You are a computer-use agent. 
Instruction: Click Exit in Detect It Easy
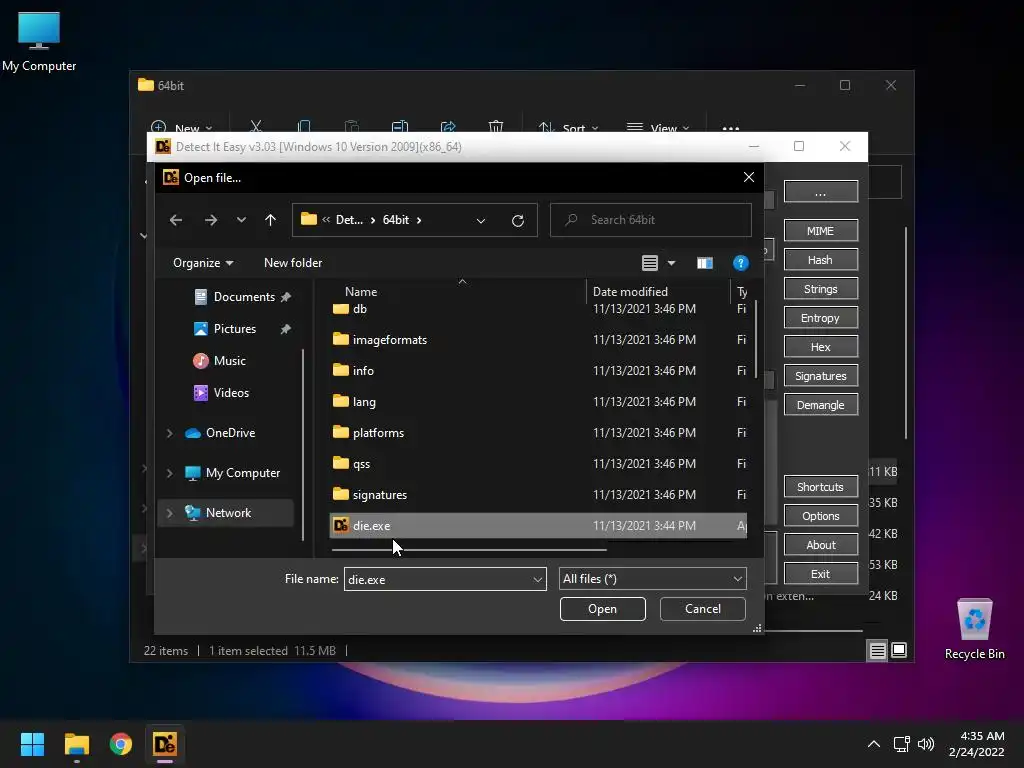[820, 574]
